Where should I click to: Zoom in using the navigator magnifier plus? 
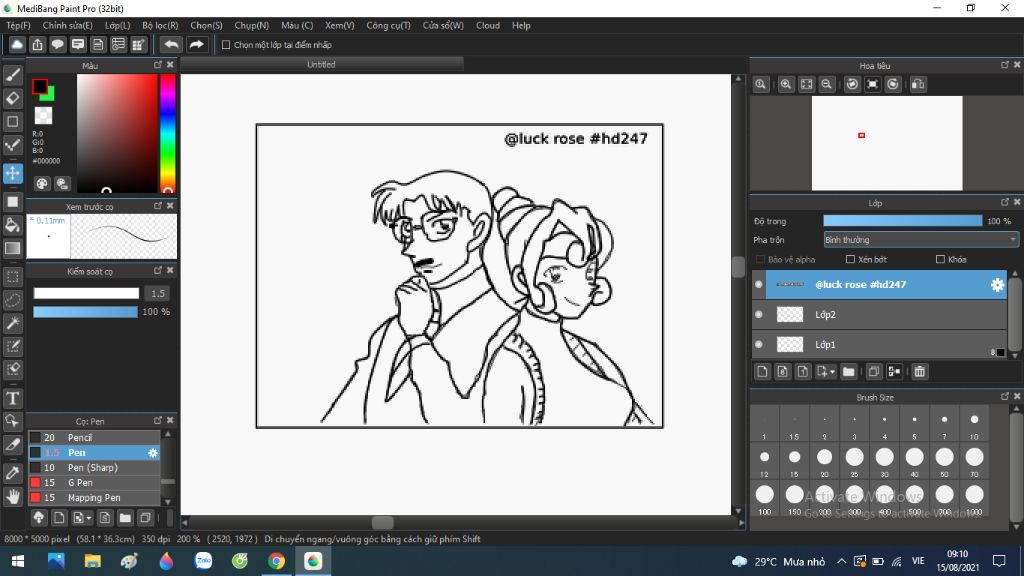coord(786,85)
